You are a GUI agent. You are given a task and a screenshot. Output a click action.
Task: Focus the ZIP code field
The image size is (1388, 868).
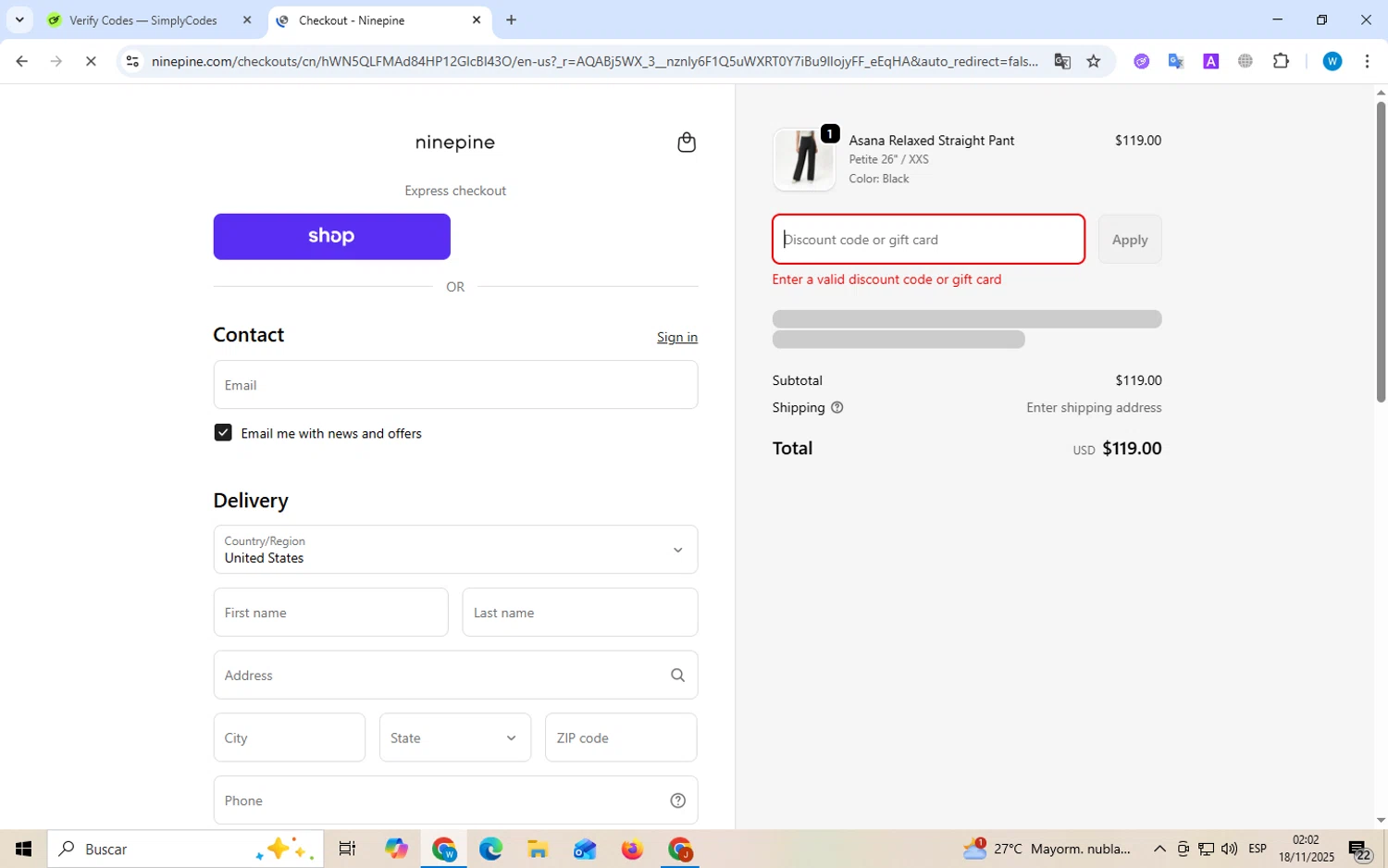621,738
